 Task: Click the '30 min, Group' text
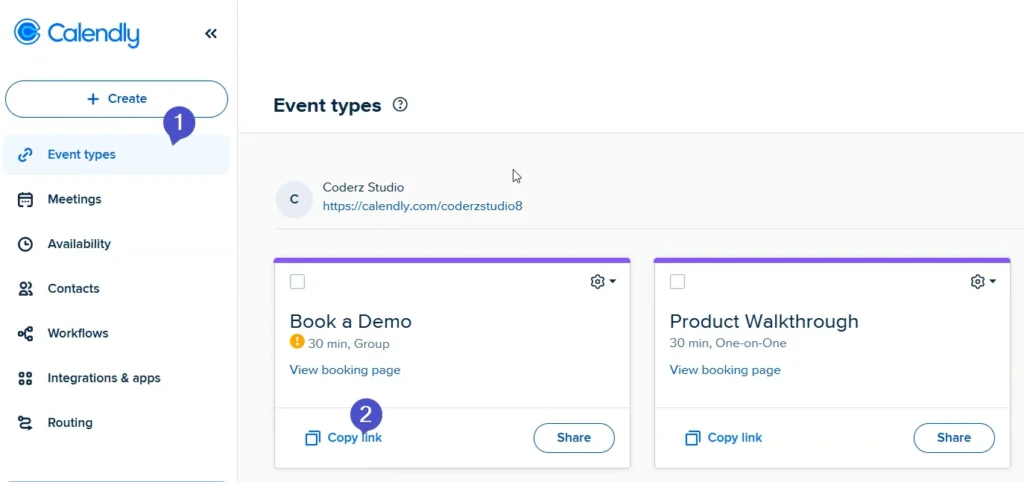click(349, 343)
